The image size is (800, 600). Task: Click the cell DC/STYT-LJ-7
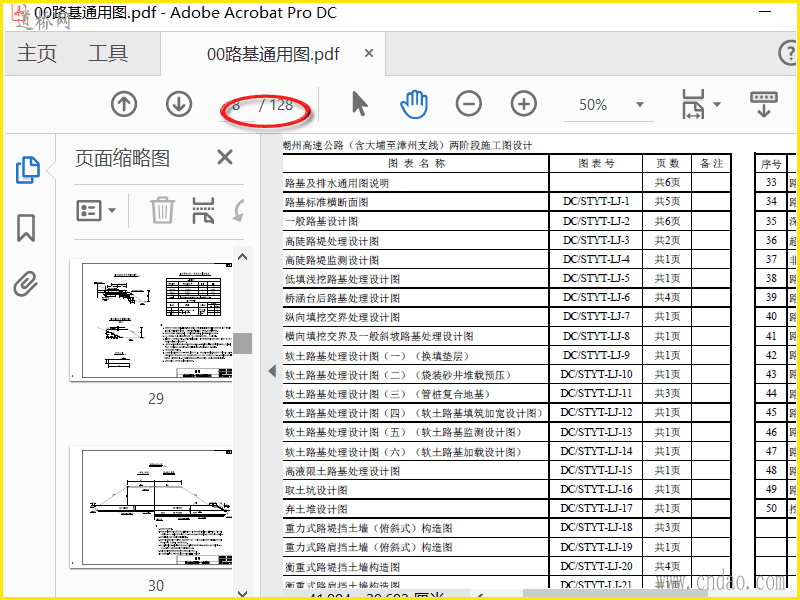(596, 316)
